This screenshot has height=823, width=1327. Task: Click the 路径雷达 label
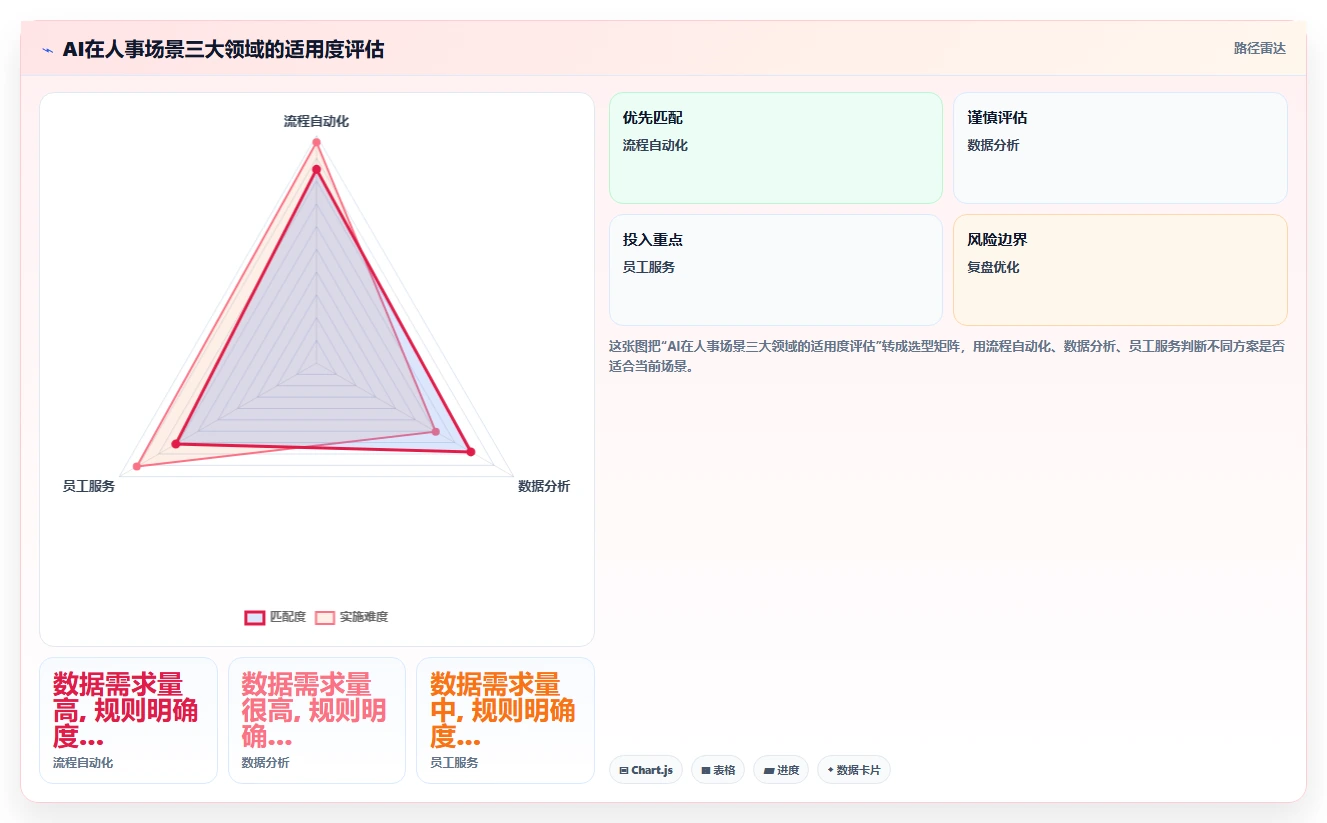(x=1260, y=48)
